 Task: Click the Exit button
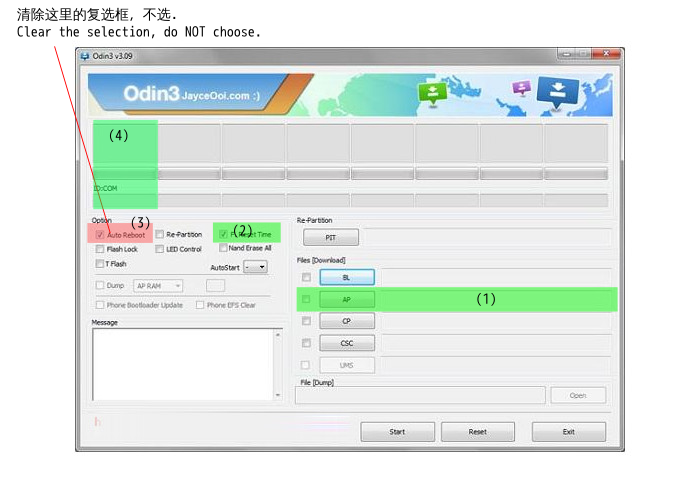point(569,432)
